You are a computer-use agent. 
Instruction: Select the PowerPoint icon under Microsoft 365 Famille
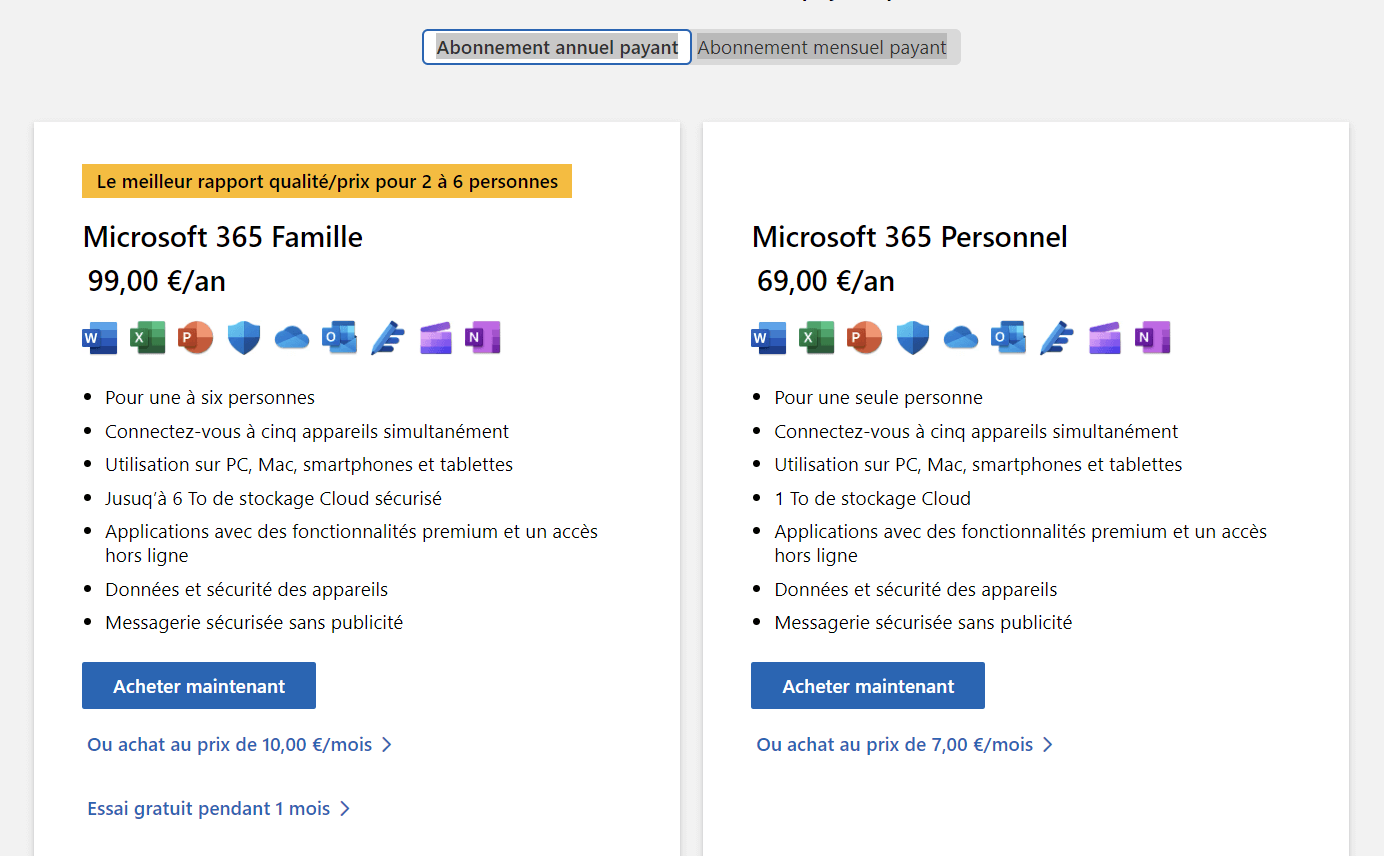pyautogui.click(x=195, y=338)
